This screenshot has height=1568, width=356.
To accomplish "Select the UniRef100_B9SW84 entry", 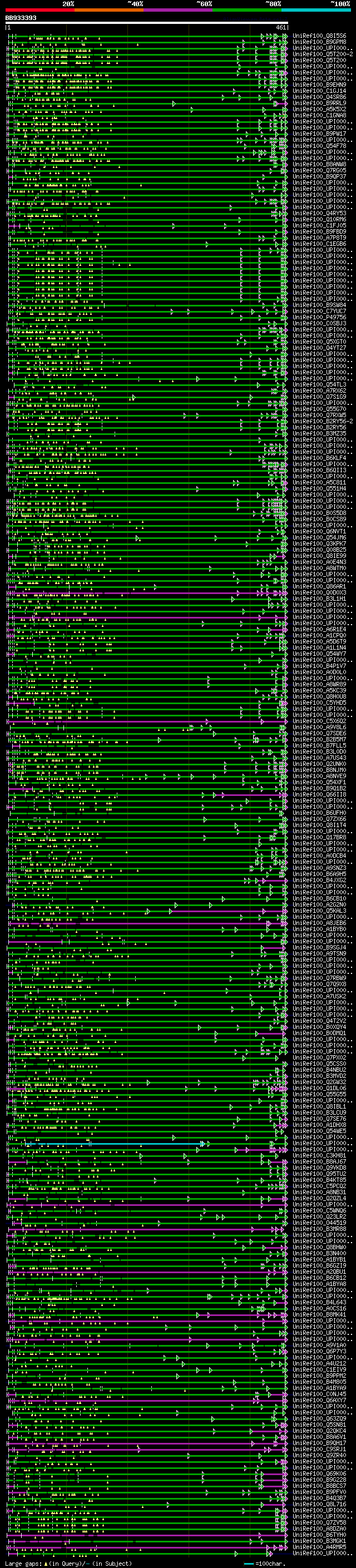I will click(319, 305).
